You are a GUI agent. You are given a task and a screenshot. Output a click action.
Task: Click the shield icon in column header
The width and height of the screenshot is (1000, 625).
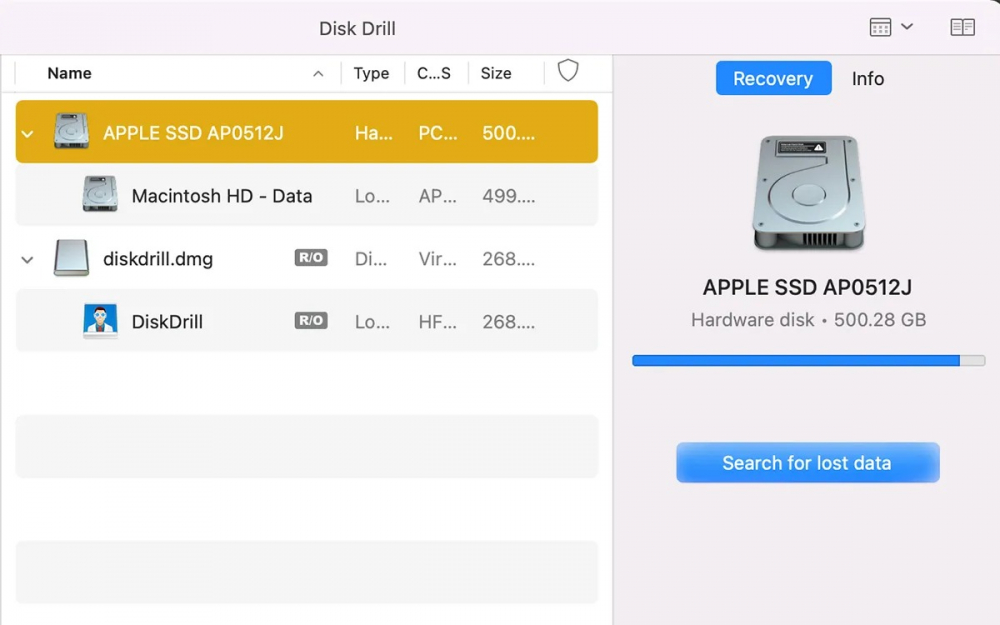click(568, 71)
